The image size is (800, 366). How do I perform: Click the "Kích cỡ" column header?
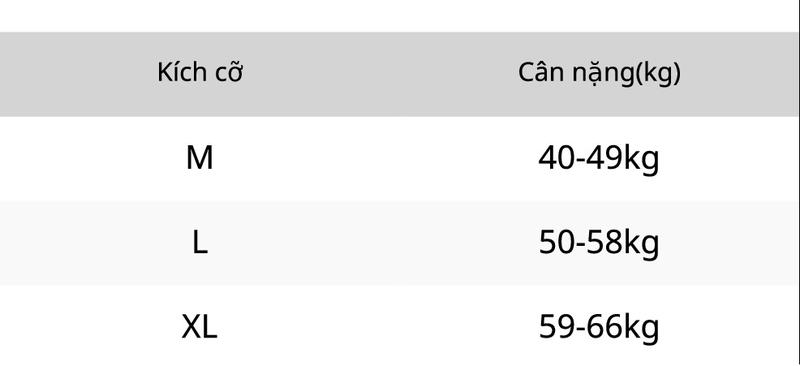pos(199,72)
